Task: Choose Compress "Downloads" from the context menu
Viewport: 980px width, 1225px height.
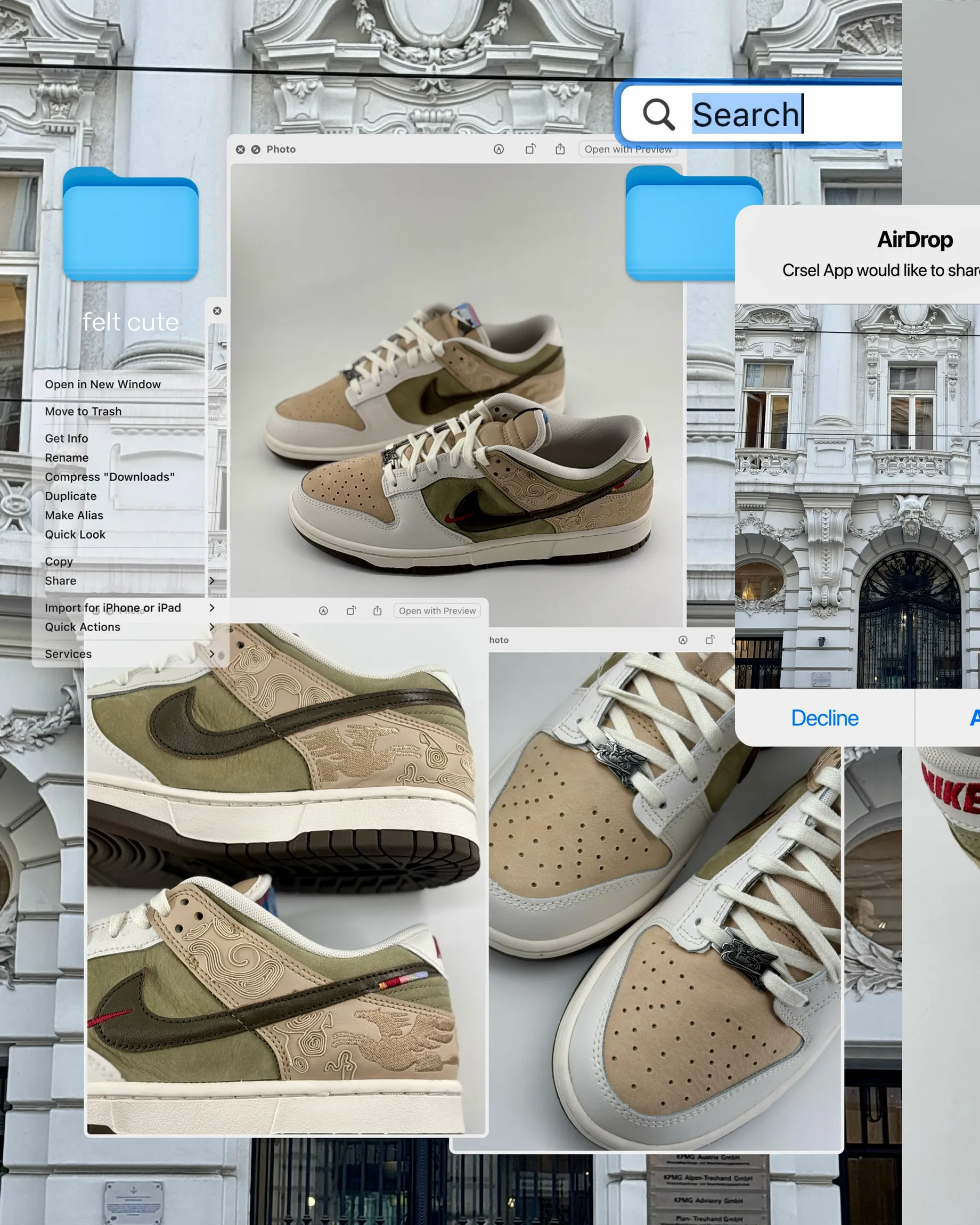Action: tap(110, 477)
